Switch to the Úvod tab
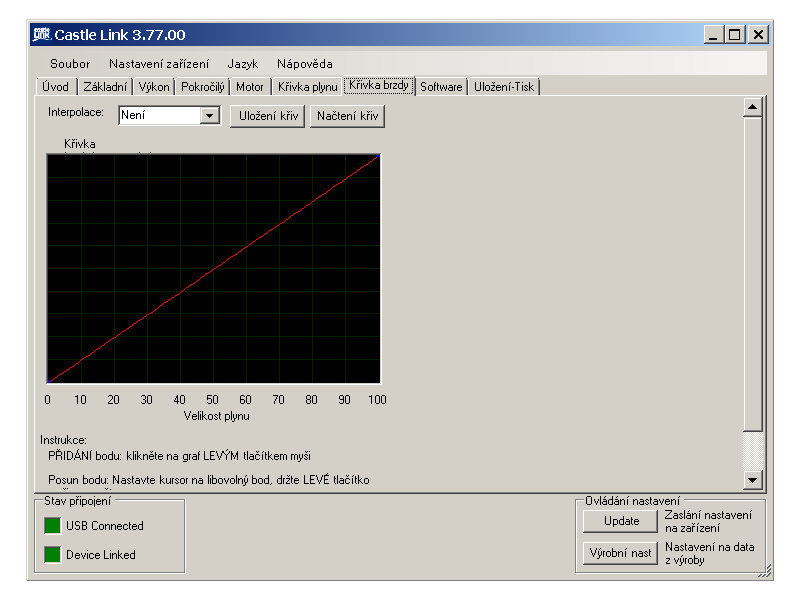The height and width of the screenshot is (600, 800). tap(56, 87)
